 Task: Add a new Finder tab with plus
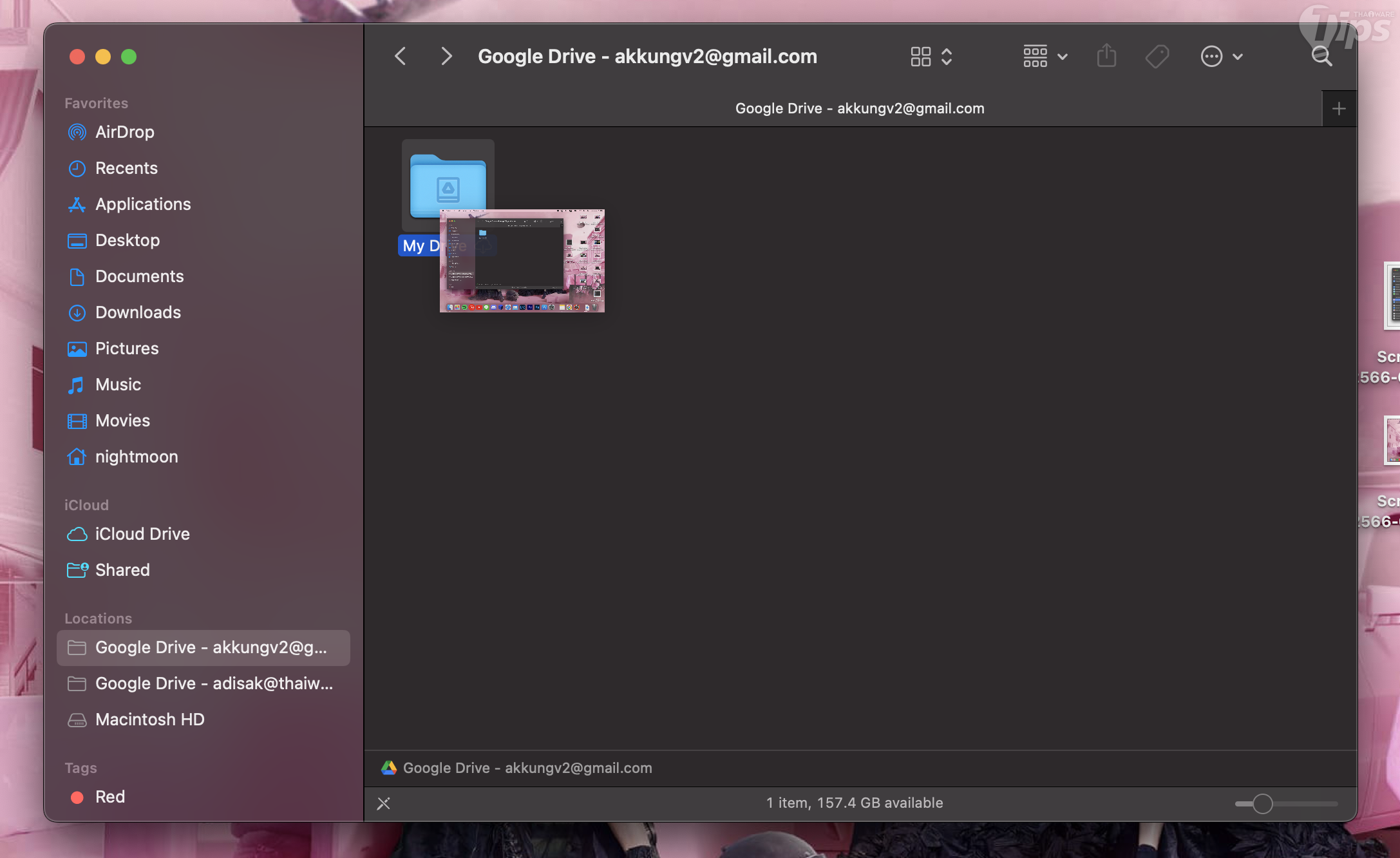[x=1339, y=109]
